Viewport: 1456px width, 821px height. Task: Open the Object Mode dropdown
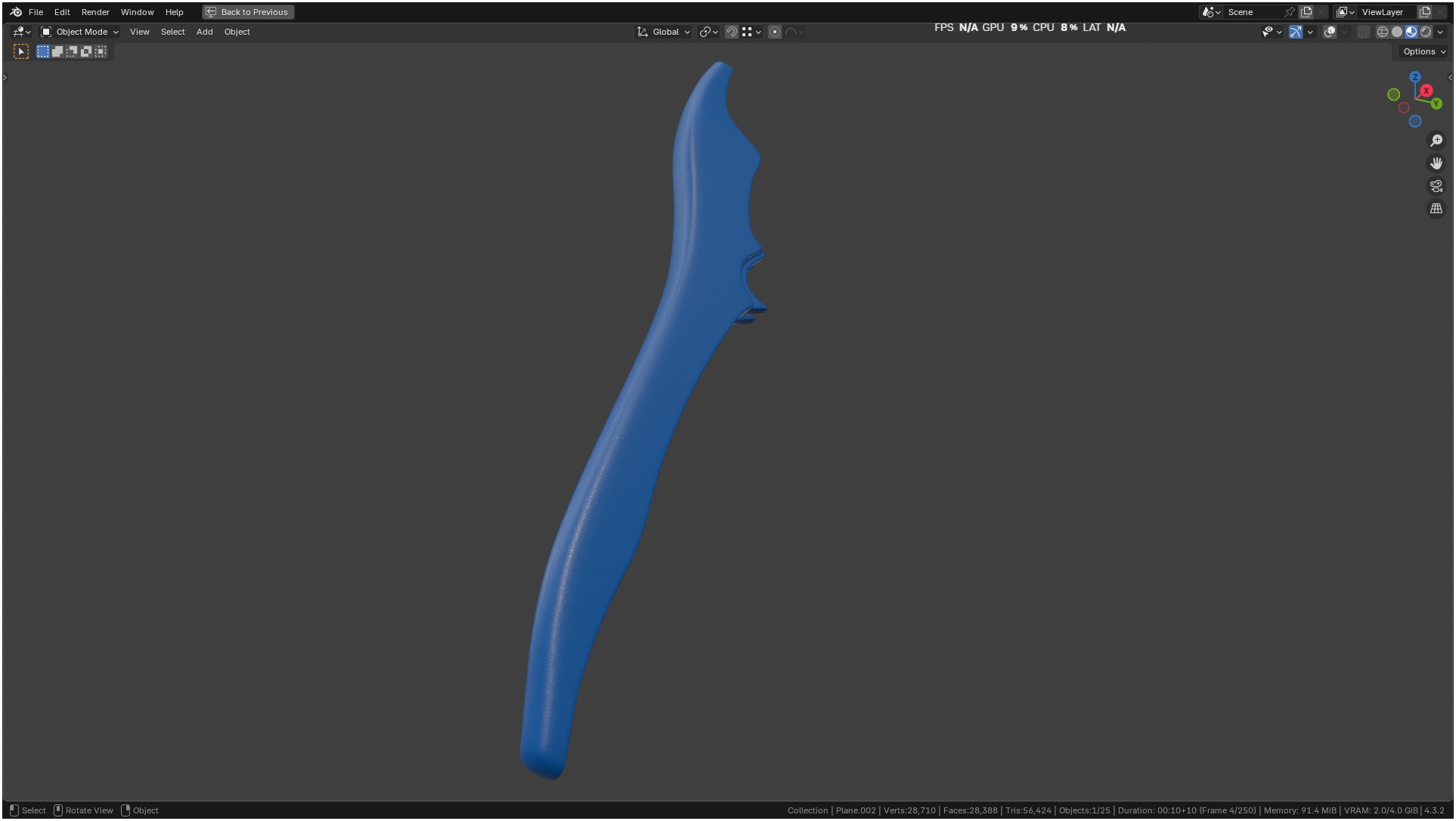79,32
